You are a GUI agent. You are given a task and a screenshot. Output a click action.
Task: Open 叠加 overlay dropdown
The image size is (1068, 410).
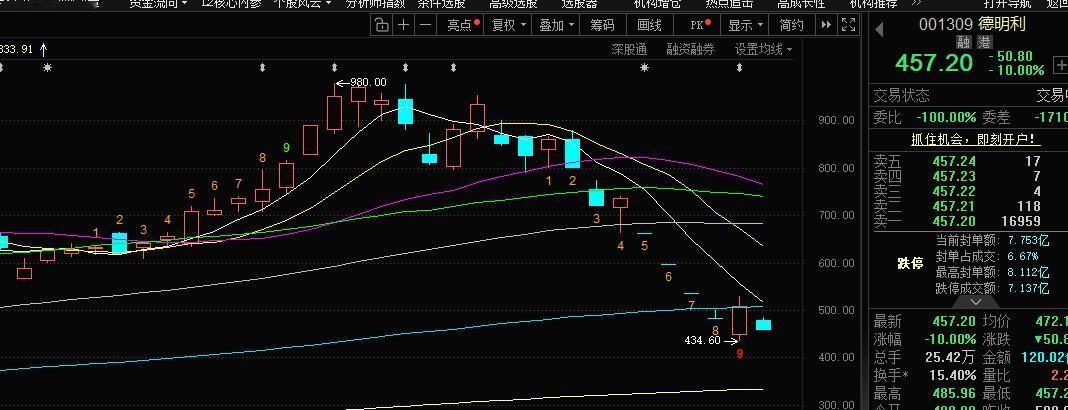(x=557, y=25)
